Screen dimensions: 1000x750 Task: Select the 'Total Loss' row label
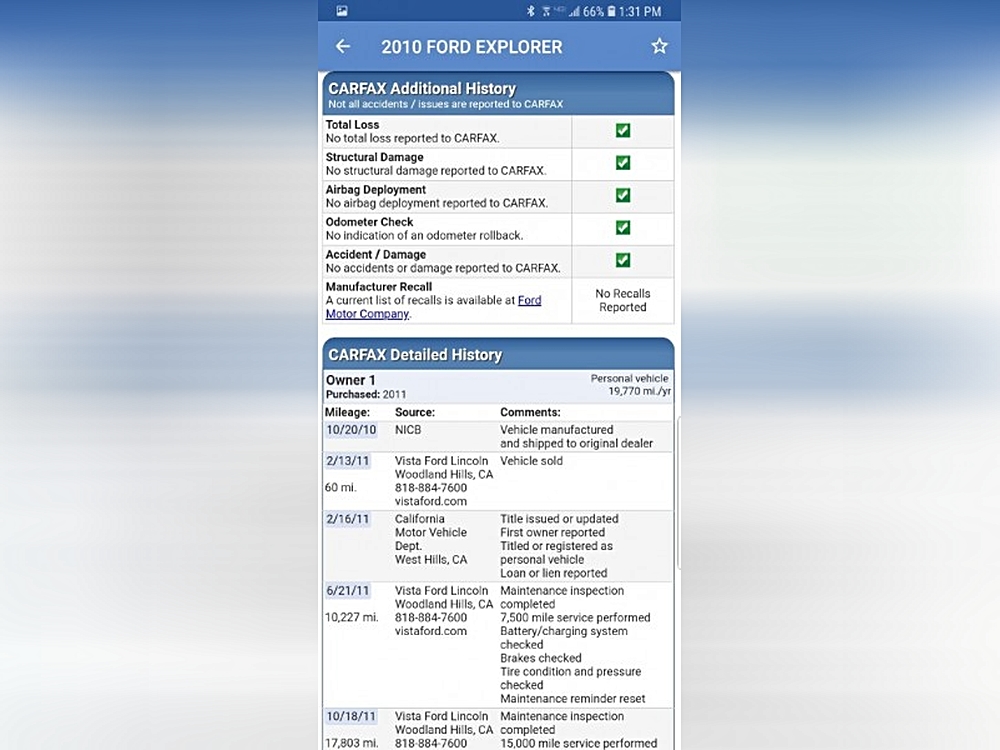[x=353, y=124]
